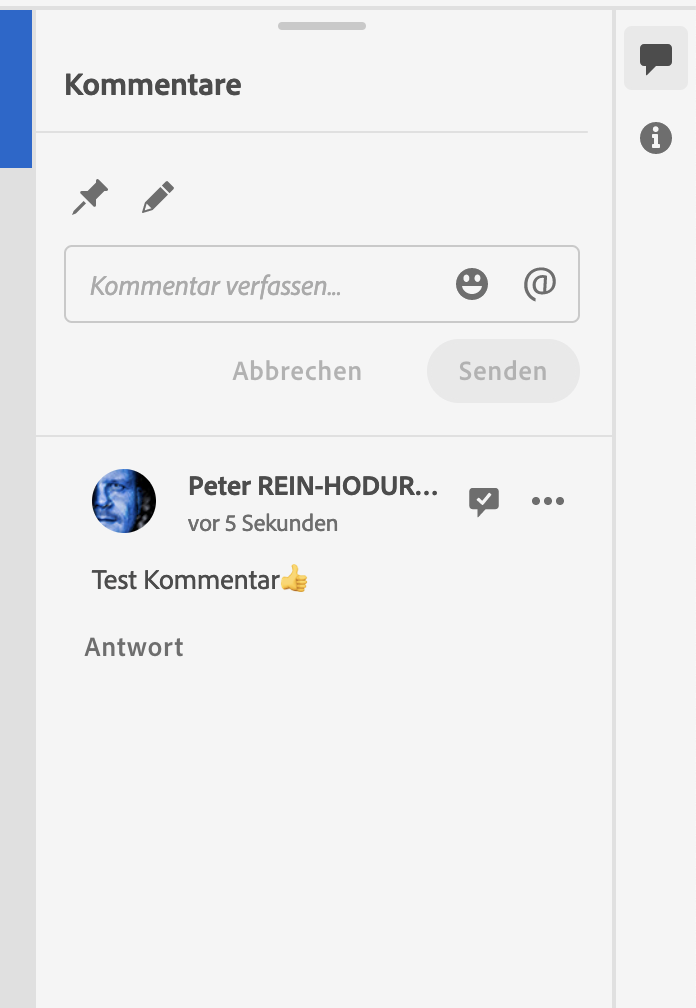Click the Abbrechen button
This screenshot has height=1008, width=696.
(x=297, y=371)
